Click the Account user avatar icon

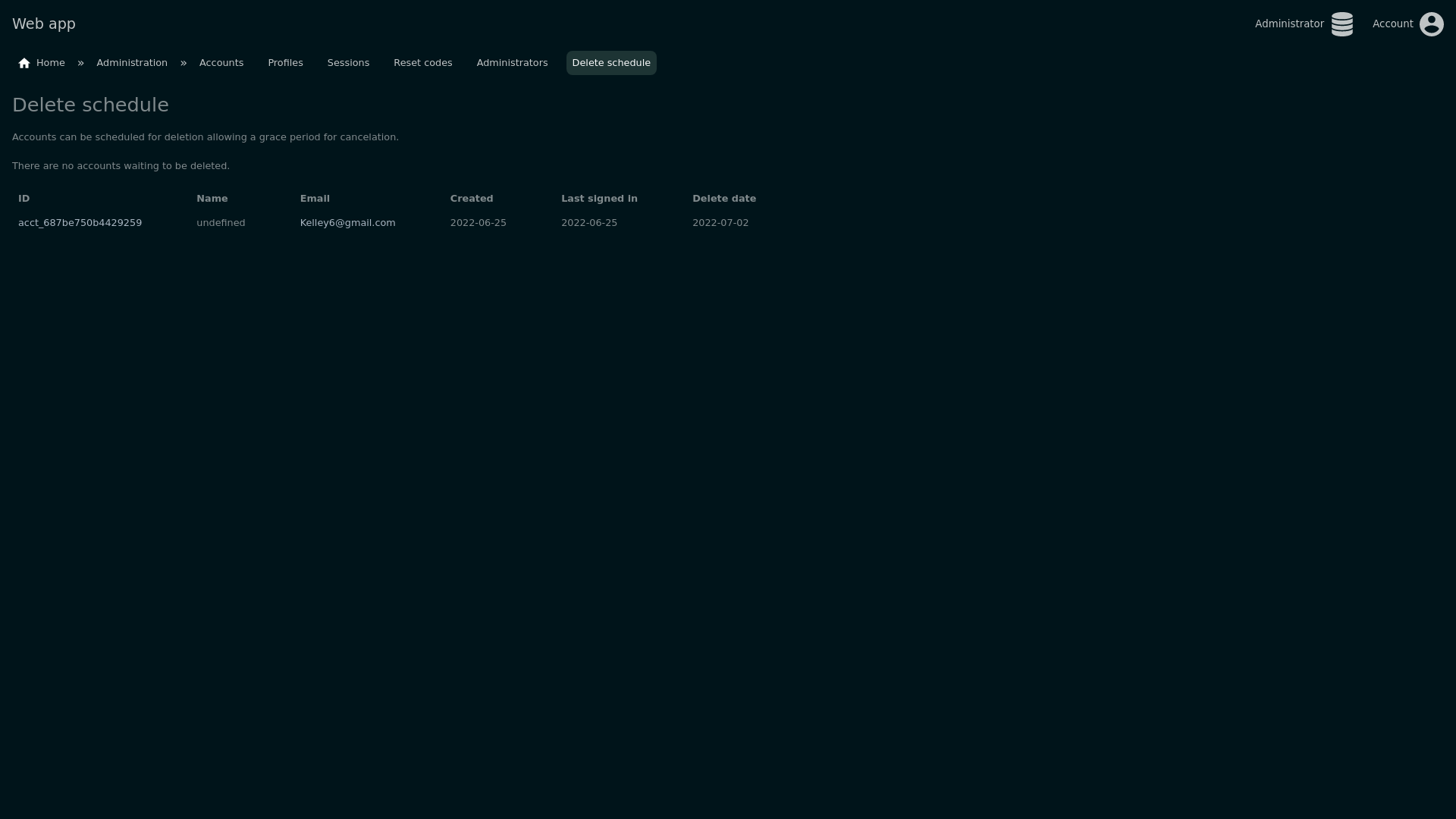(x=1431, y=24)
